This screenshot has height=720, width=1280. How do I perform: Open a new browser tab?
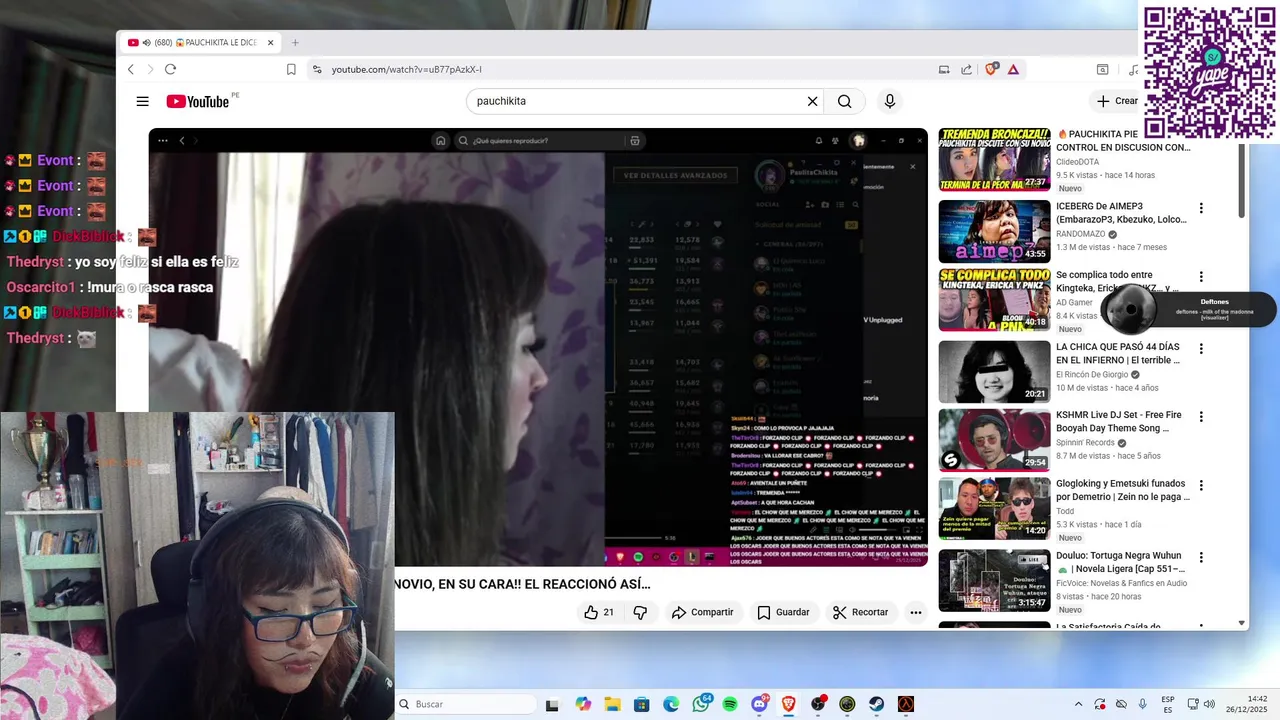click(x=295, y=43)
